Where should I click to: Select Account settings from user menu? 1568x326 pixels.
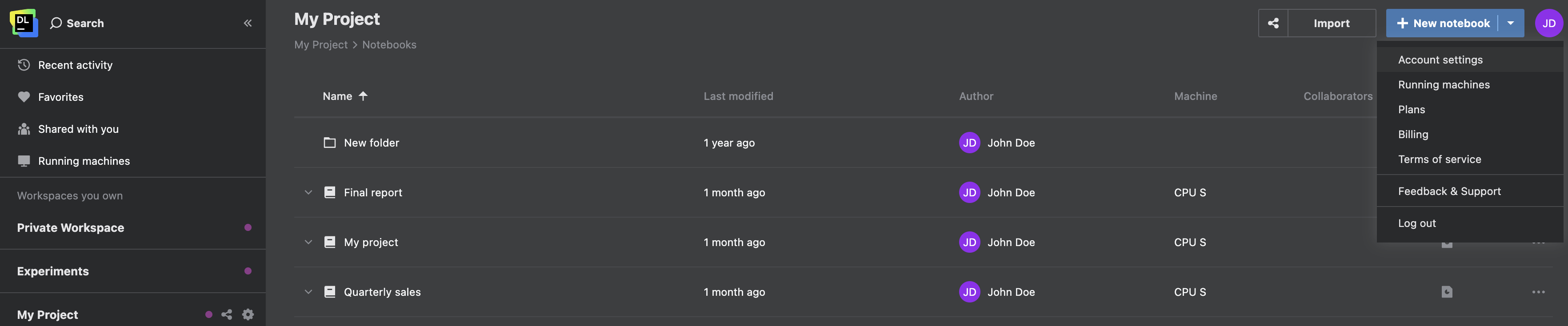tap(1440, 60)
